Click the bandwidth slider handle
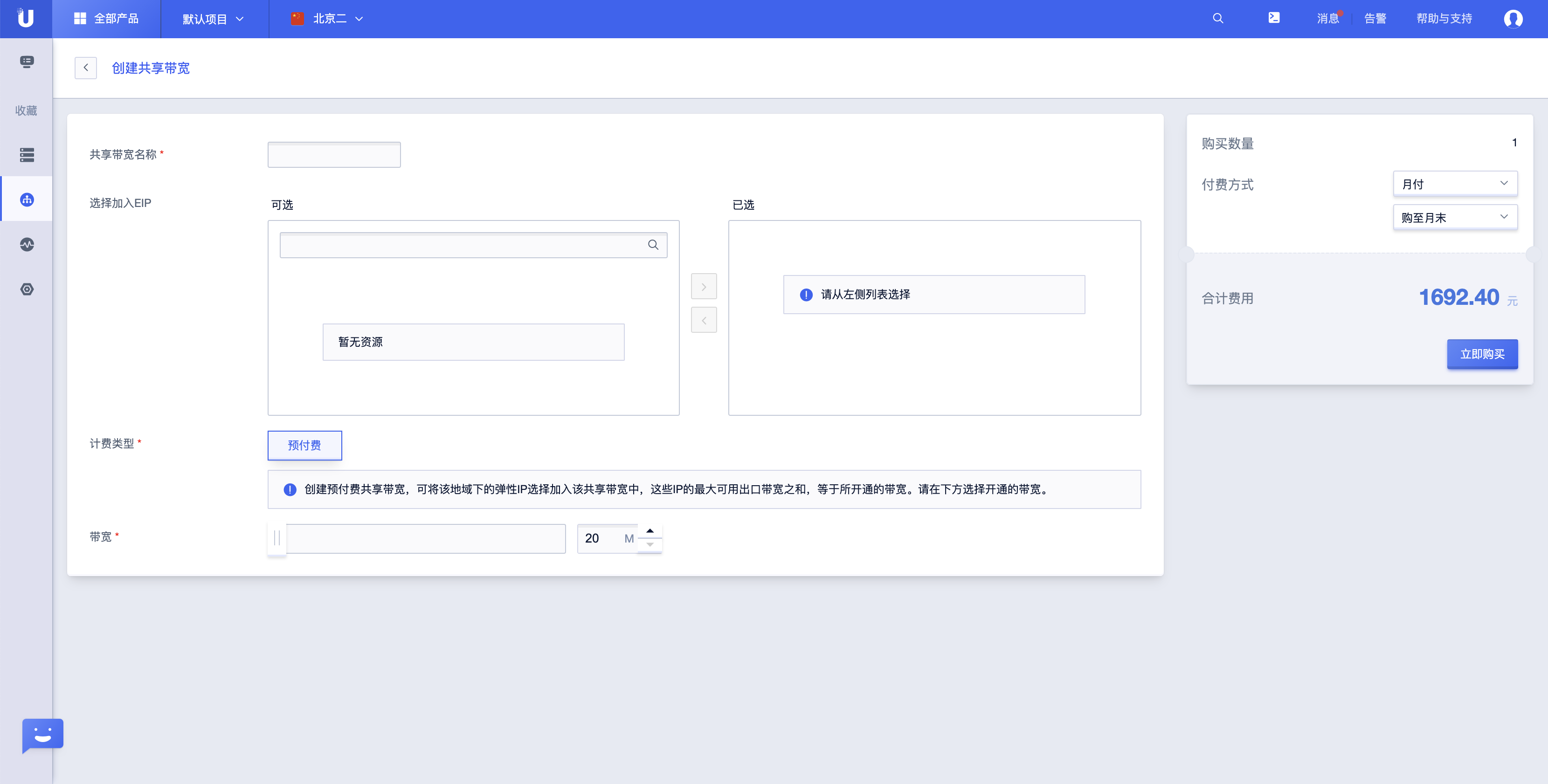Viewport: 1548px width, 784px height. click(x=277, y=538)
